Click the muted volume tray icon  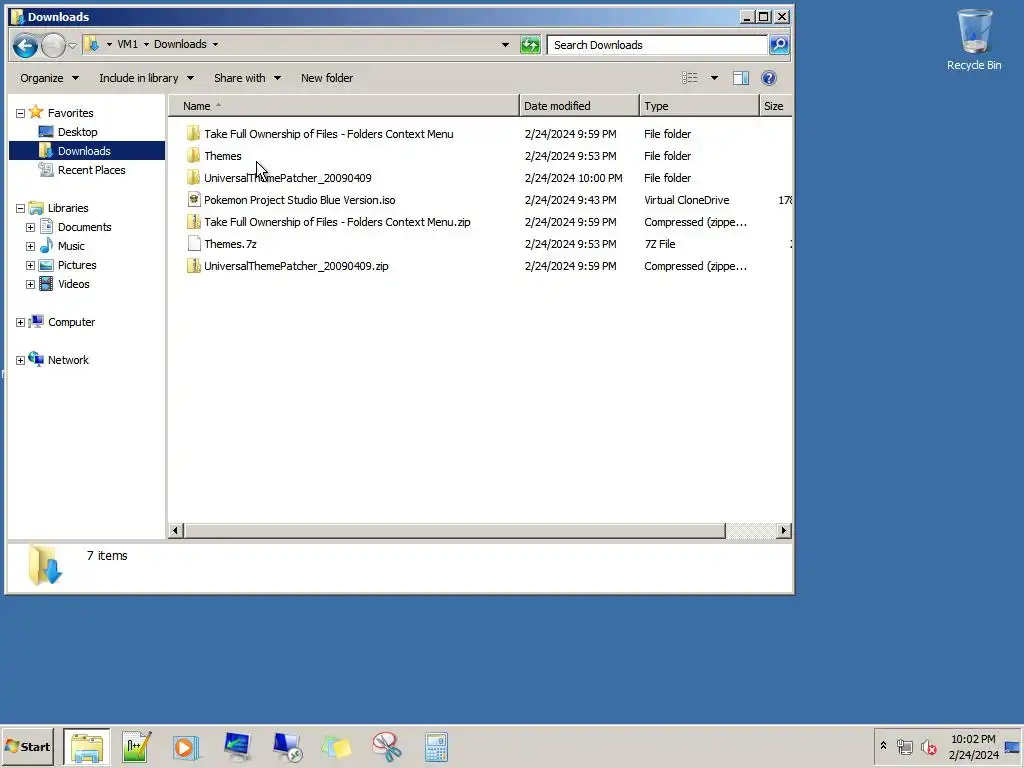click(x=929, y=746)
